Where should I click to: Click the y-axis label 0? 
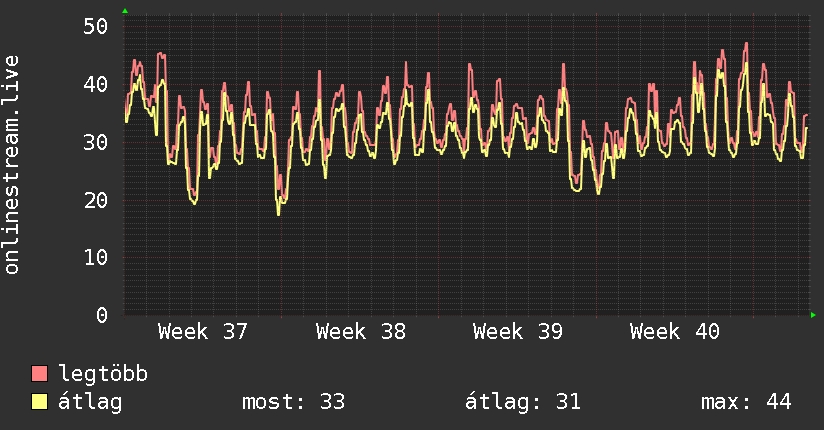click(102, 315)
